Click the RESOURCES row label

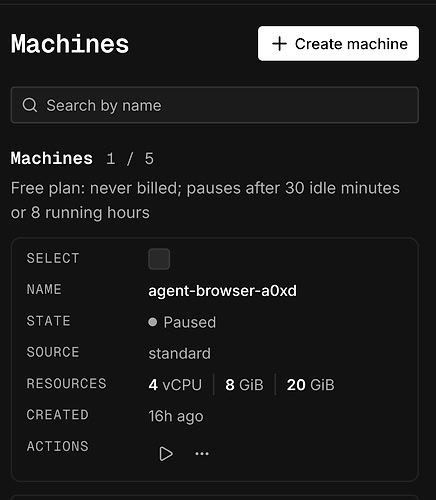click(66, 384)
